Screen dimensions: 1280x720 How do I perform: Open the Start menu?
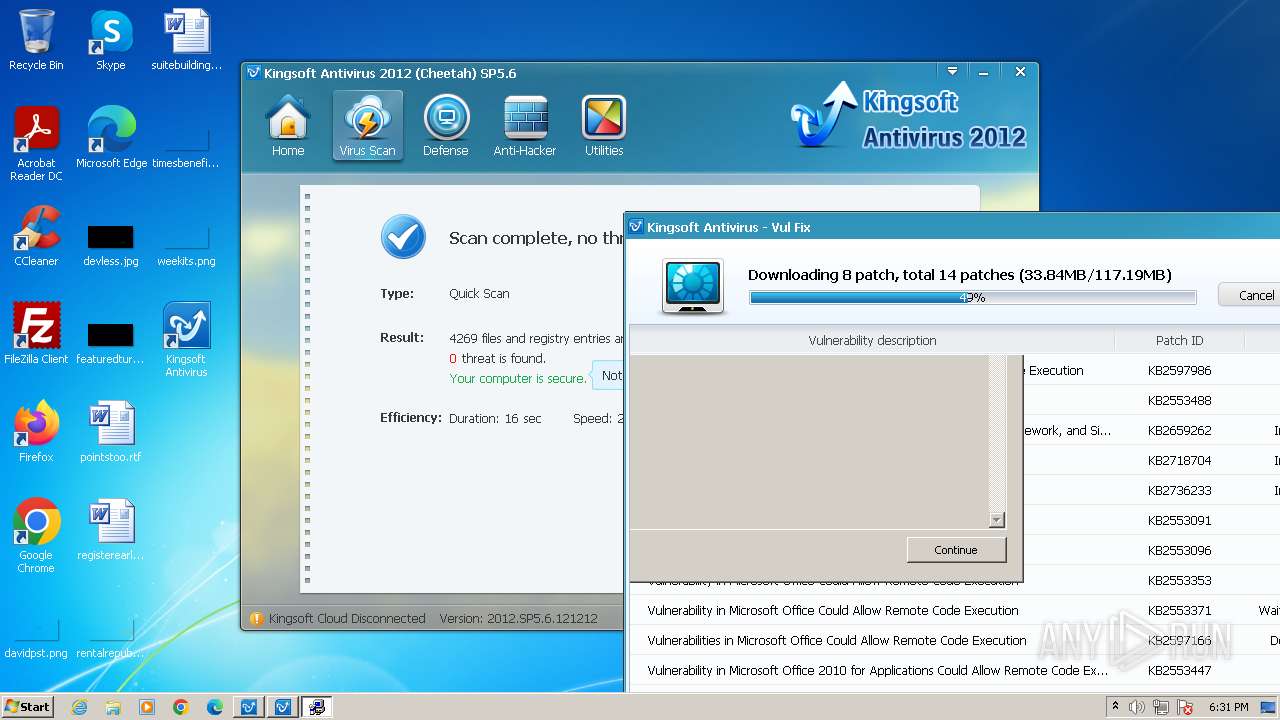(28, 707)
